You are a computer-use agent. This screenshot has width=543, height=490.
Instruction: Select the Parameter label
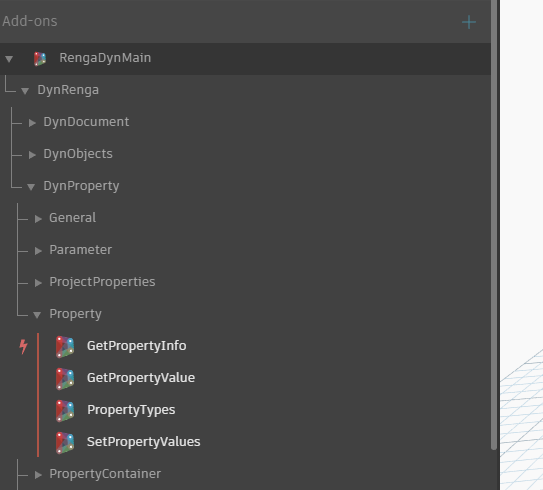tap(81, 250)
